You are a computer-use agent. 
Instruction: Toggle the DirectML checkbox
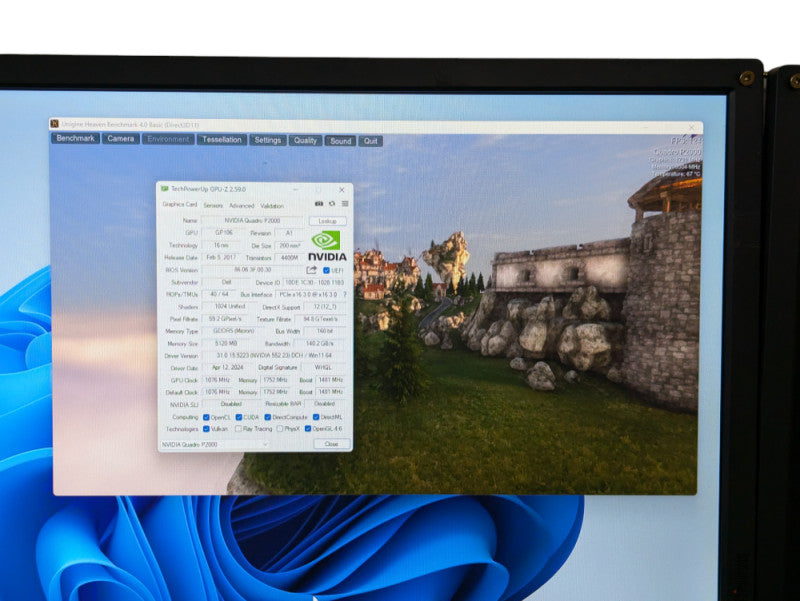coord(316,417)
